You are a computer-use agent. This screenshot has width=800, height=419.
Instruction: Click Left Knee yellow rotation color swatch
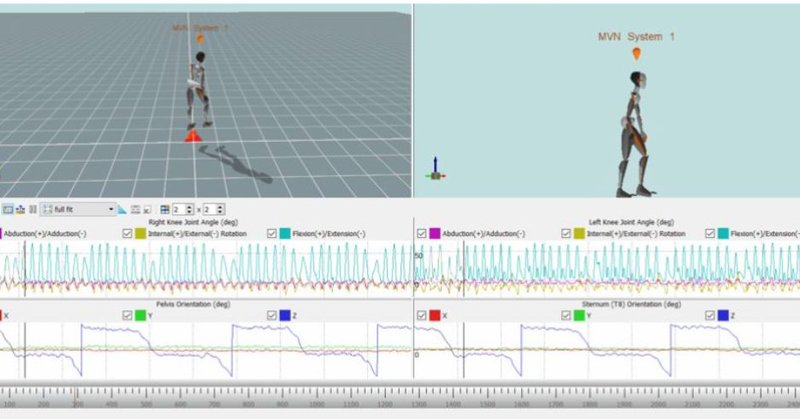(x=579, y=233)
